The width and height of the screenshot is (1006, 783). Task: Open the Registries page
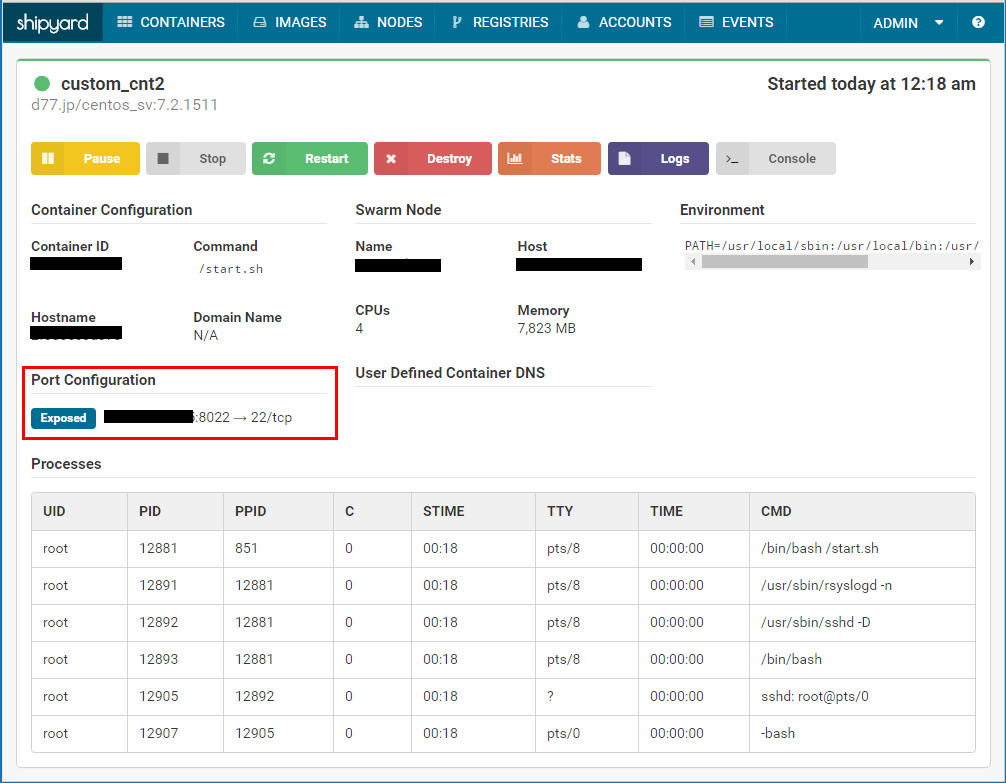tap(499, 22)
